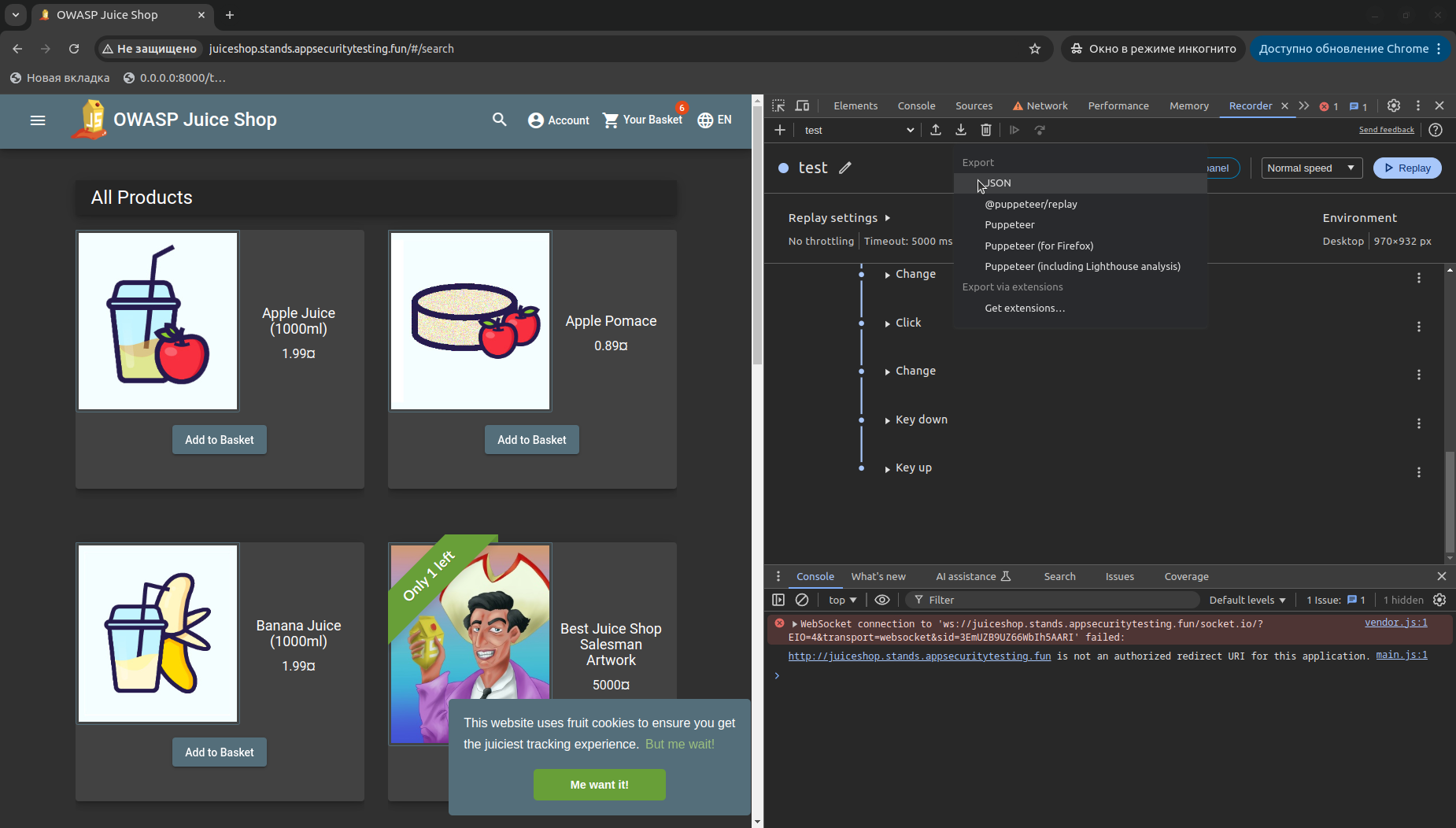
Task: Open the Default levels dropdown
Action: coord(1247,600)
